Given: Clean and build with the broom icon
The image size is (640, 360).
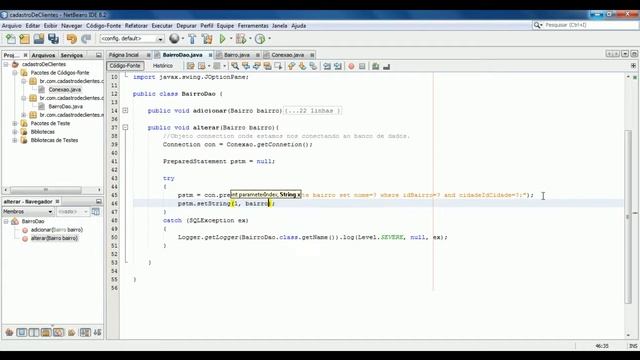Looking at the screenshot, I should pos(207,39).
